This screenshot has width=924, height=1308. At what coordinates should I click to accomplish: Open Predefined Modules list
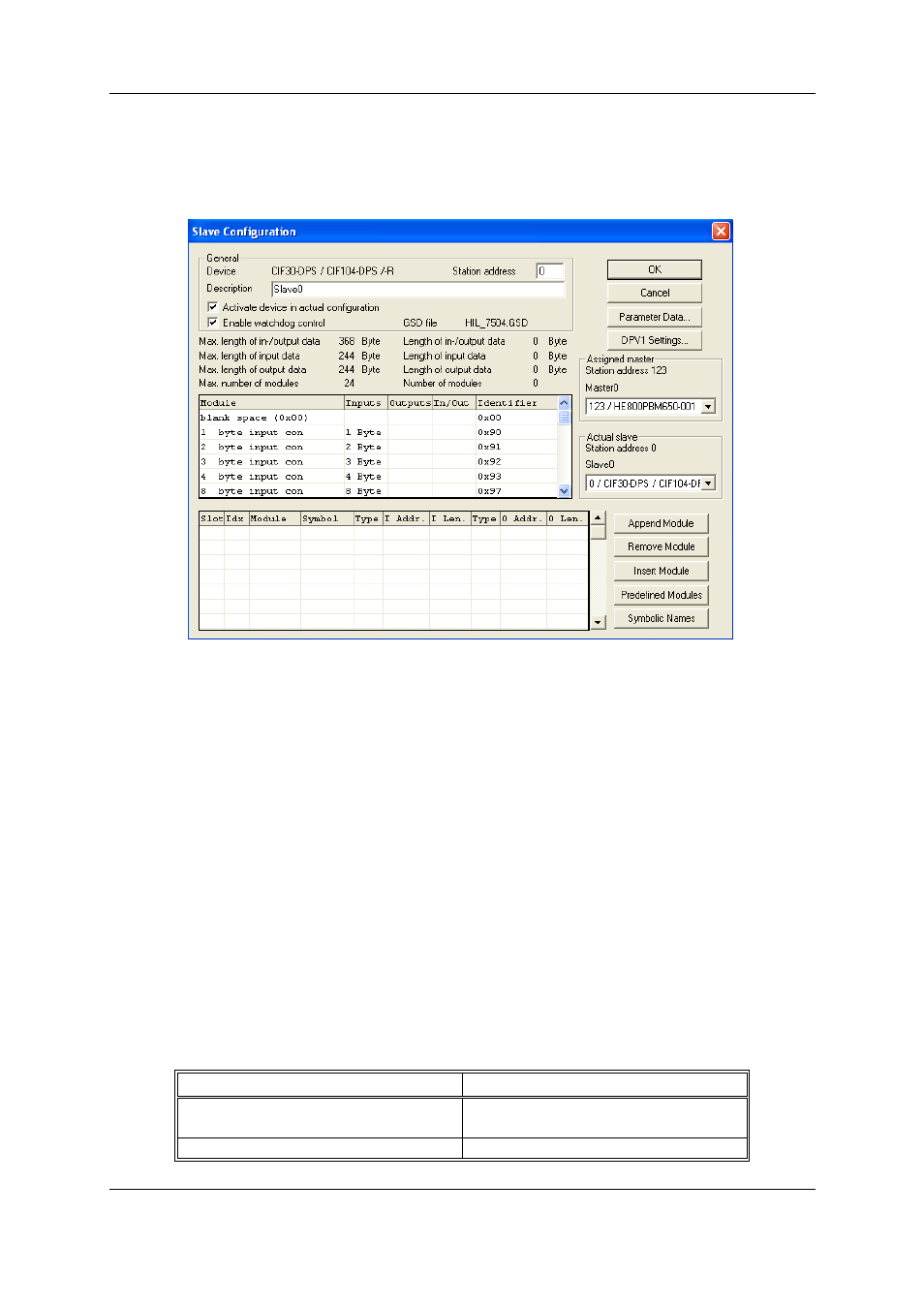pos(661,595)
